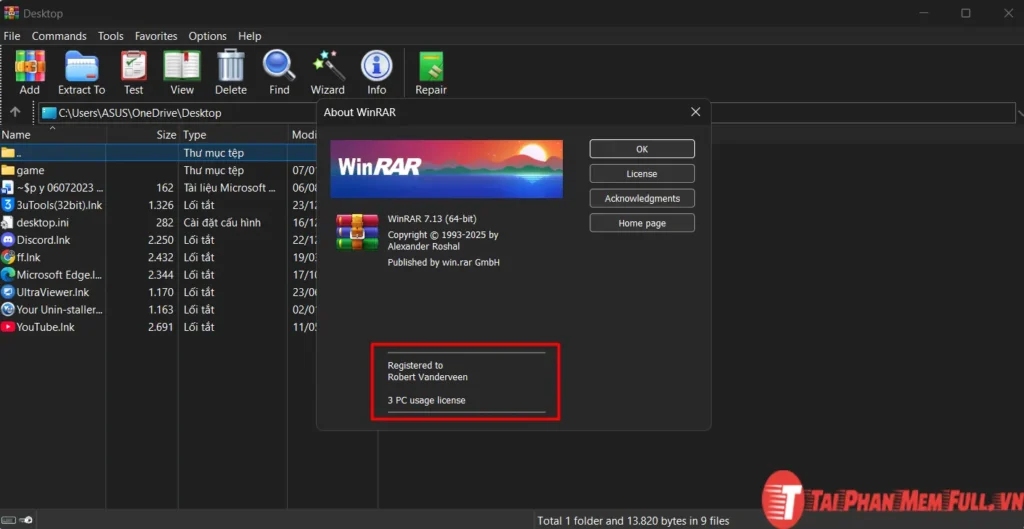Sort by the Size column header
Viewport: 1024px width, 529px height.
(142, 135)
